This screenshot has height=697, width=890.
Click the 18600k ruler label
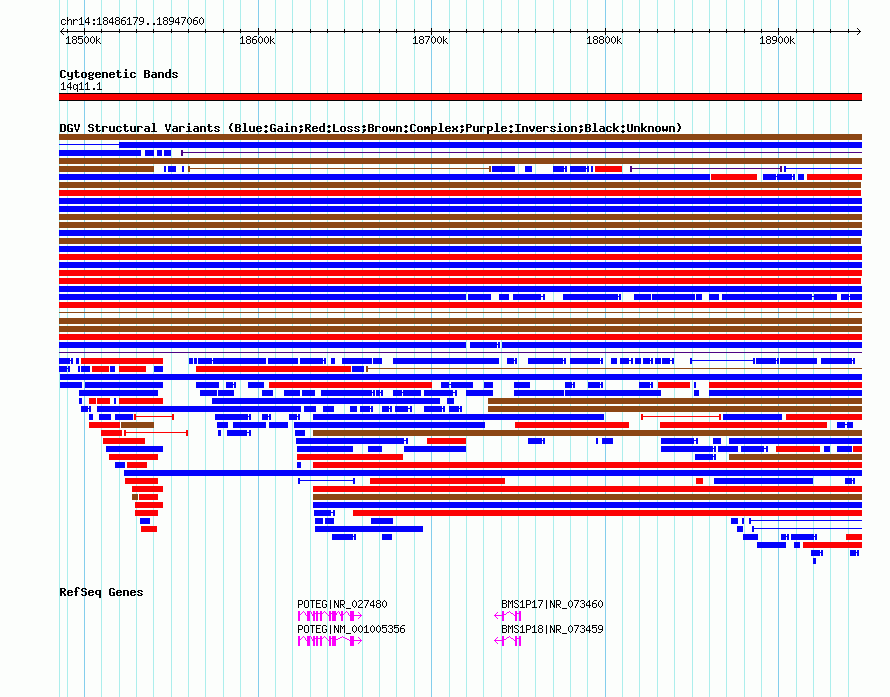pos(257,40)
